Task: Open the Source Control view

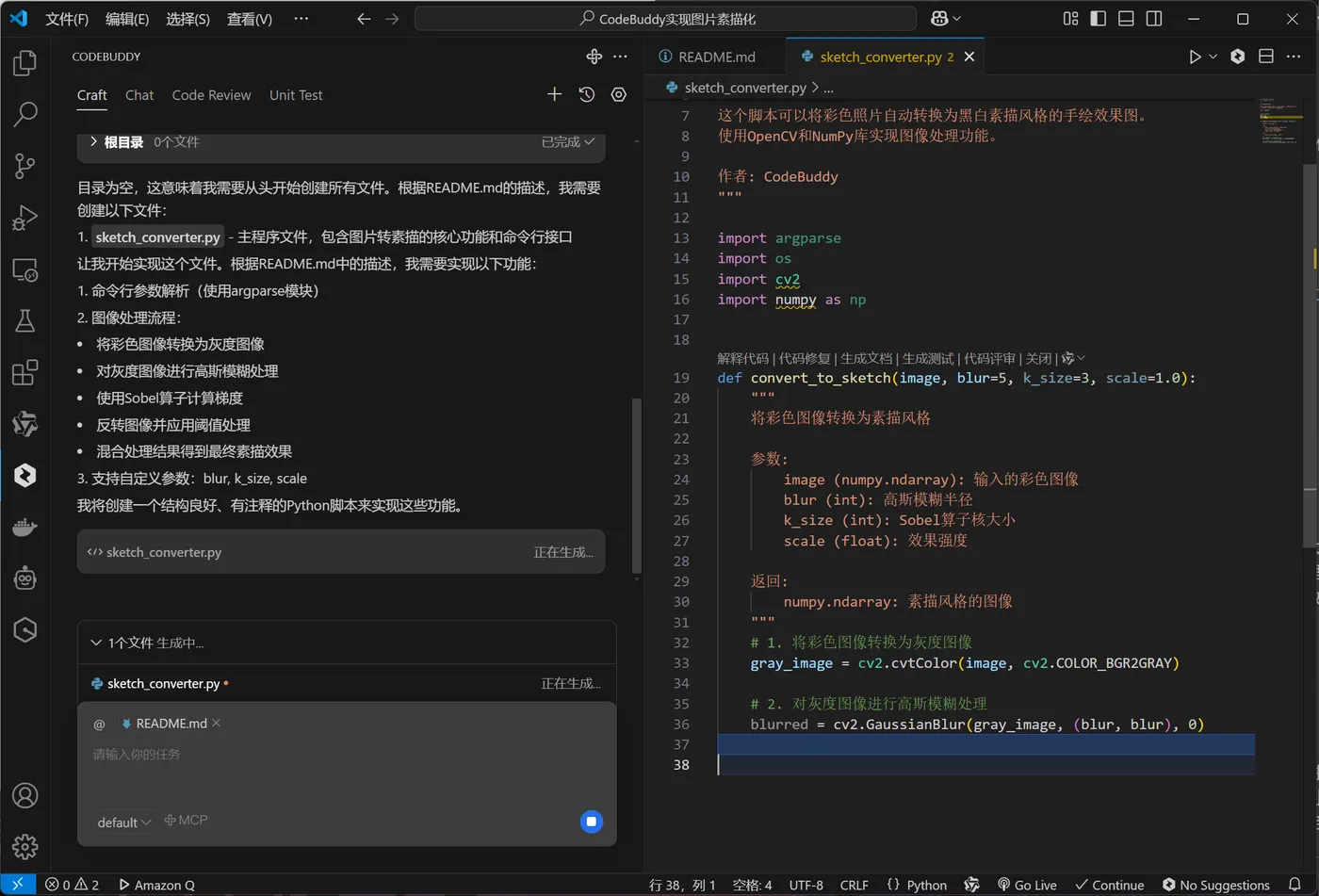Action: click(x=25, y=166)
